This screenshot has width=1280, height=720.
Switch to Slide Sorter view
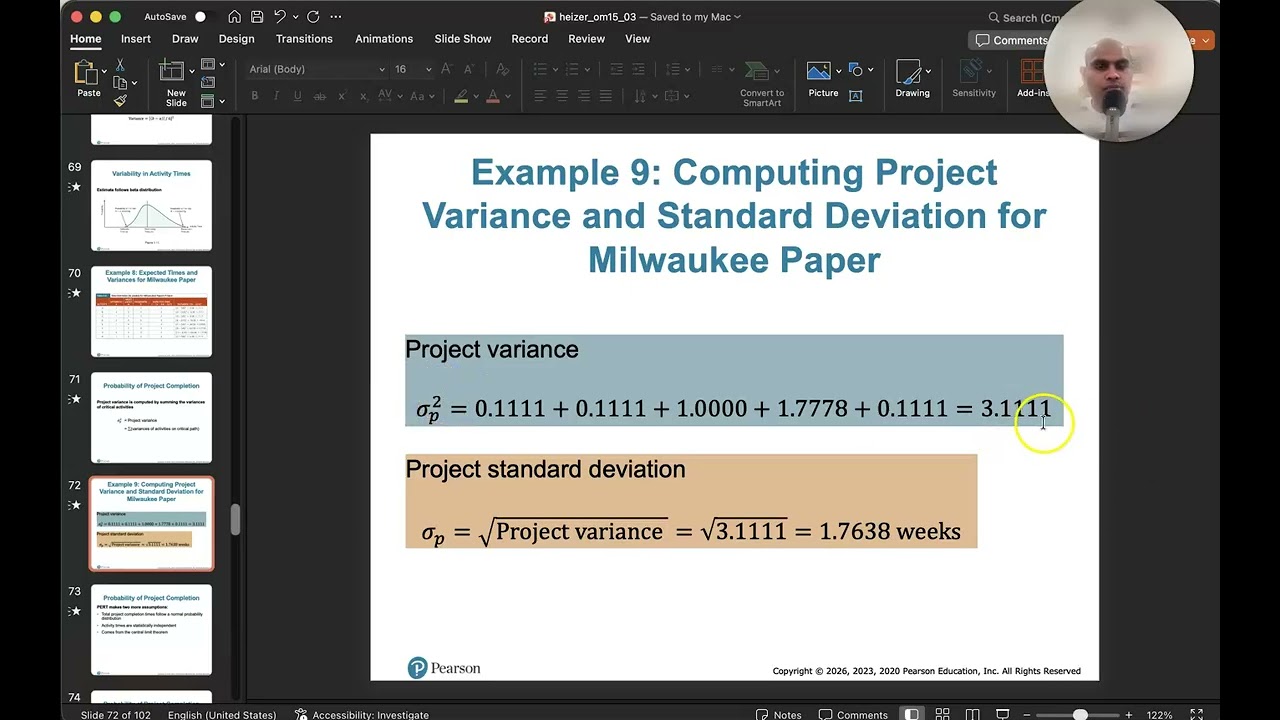pyautogui.click(x=942, y=715)
